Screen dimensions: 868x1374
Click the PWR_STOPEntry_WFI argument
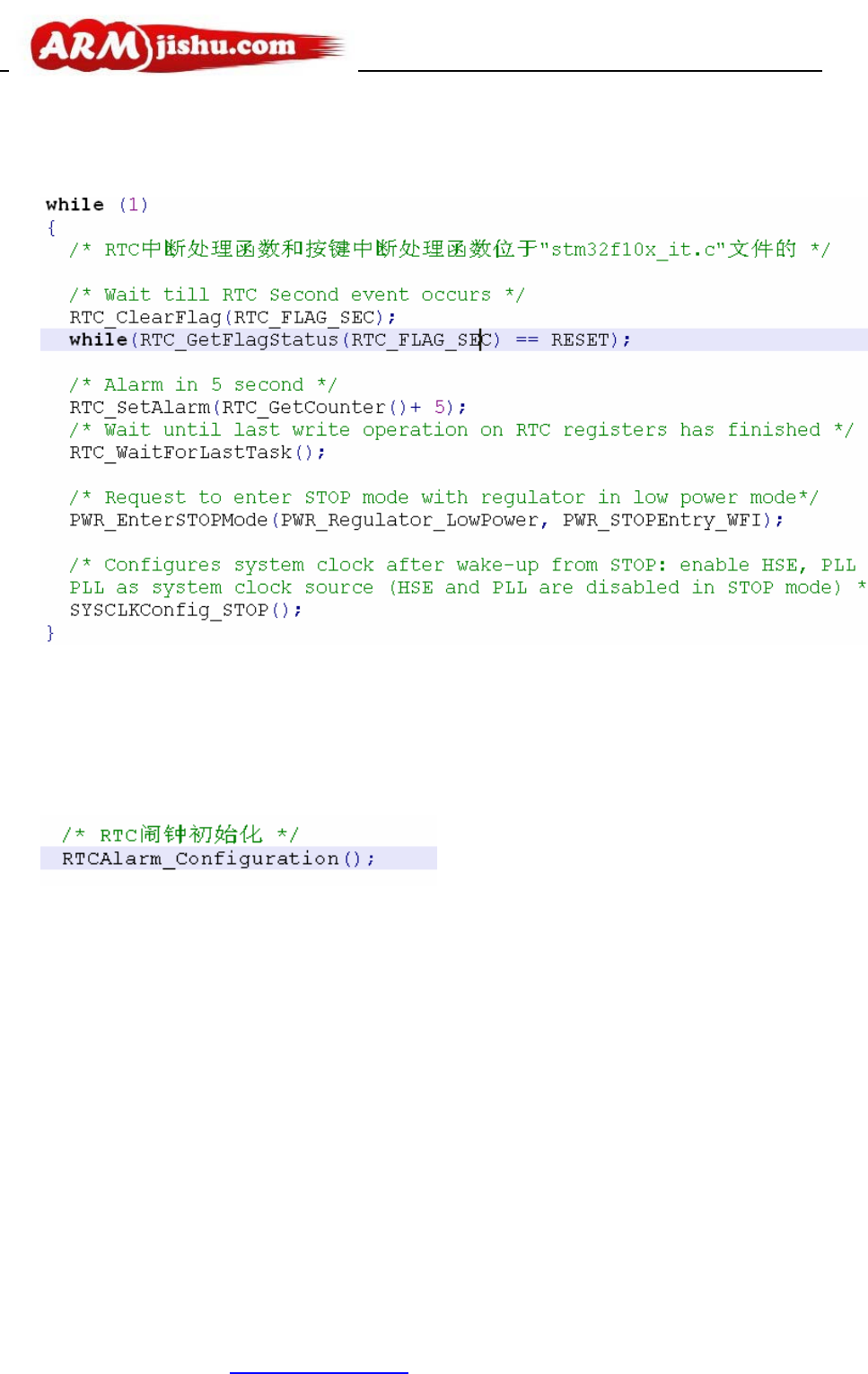(662, 520)
